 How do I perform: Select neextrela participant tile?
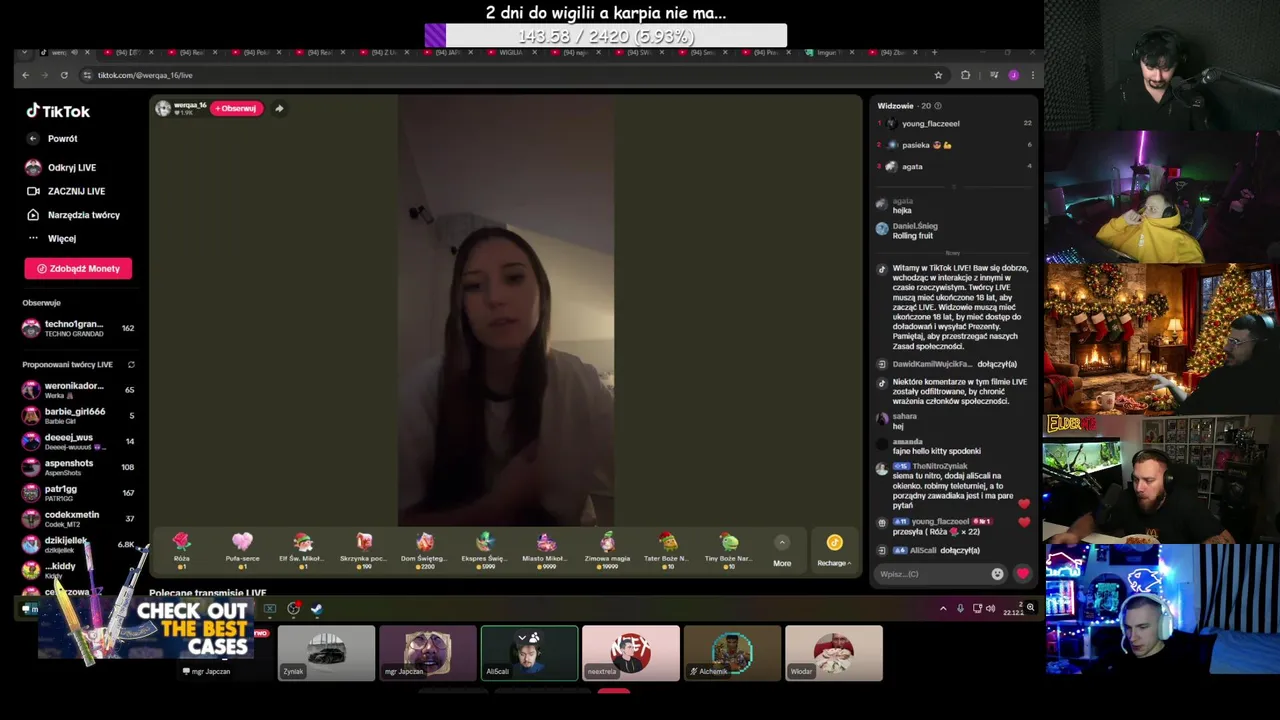631,653
